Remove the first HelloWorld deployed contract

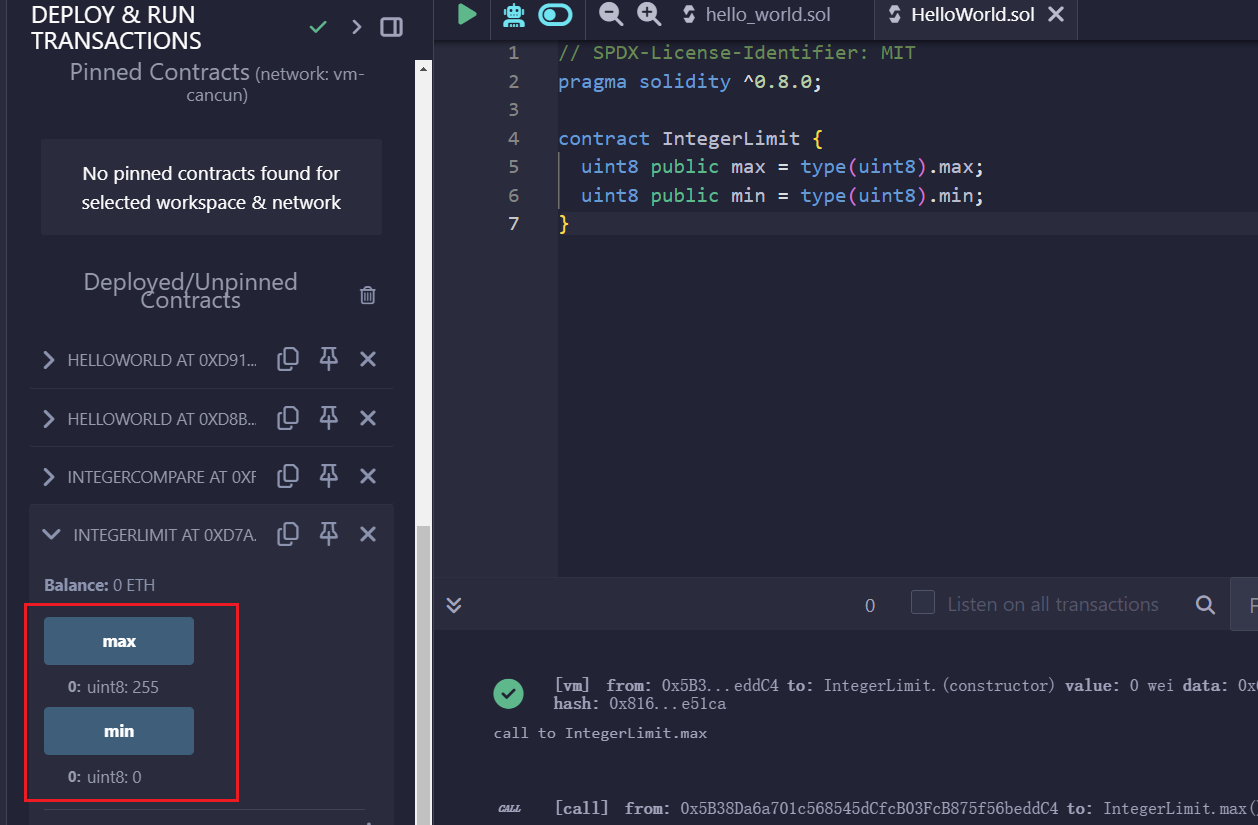tap(368, 360)
